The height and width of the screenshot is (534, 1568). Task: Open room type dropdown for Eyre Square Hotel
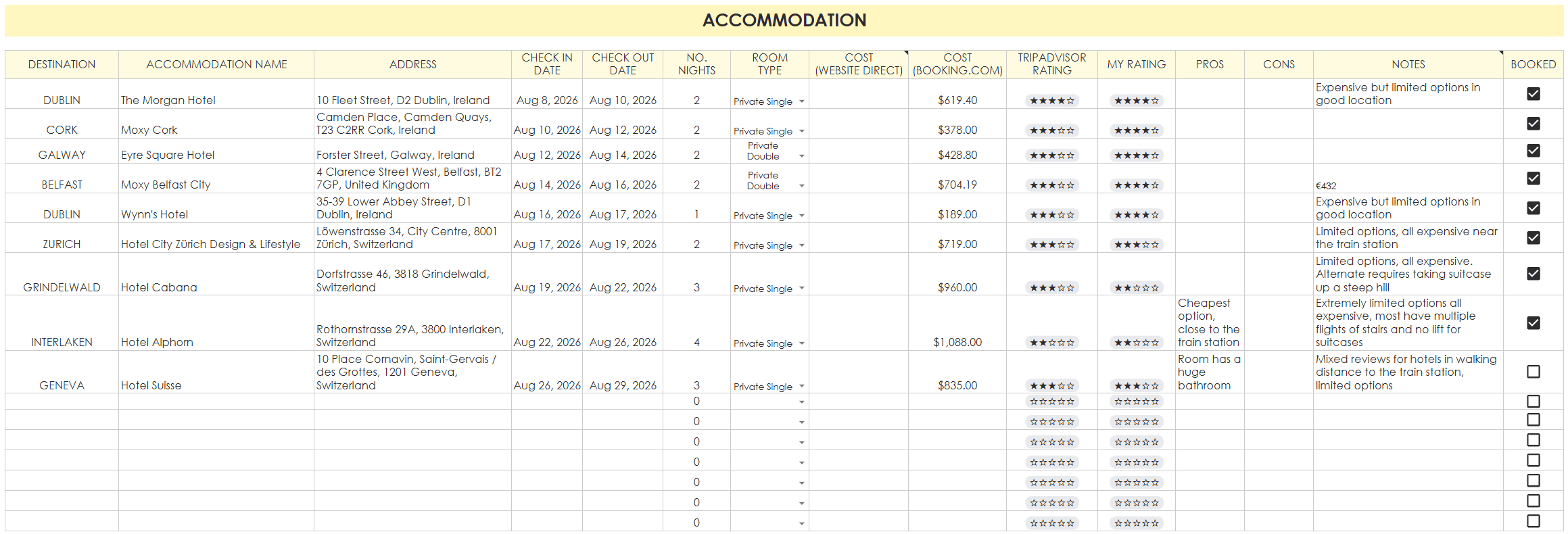[802, 156]
